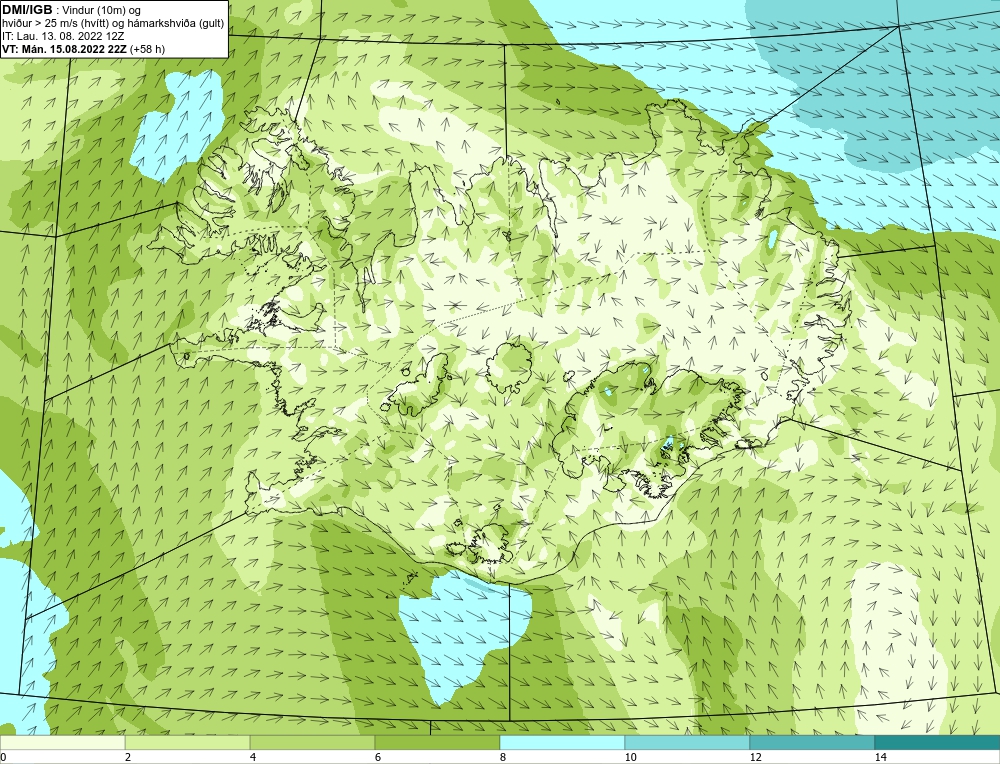Click the 12–14 m/s teal legend swatch
1000x764 pixels.
pyautogui.click(x=812, y=742)
